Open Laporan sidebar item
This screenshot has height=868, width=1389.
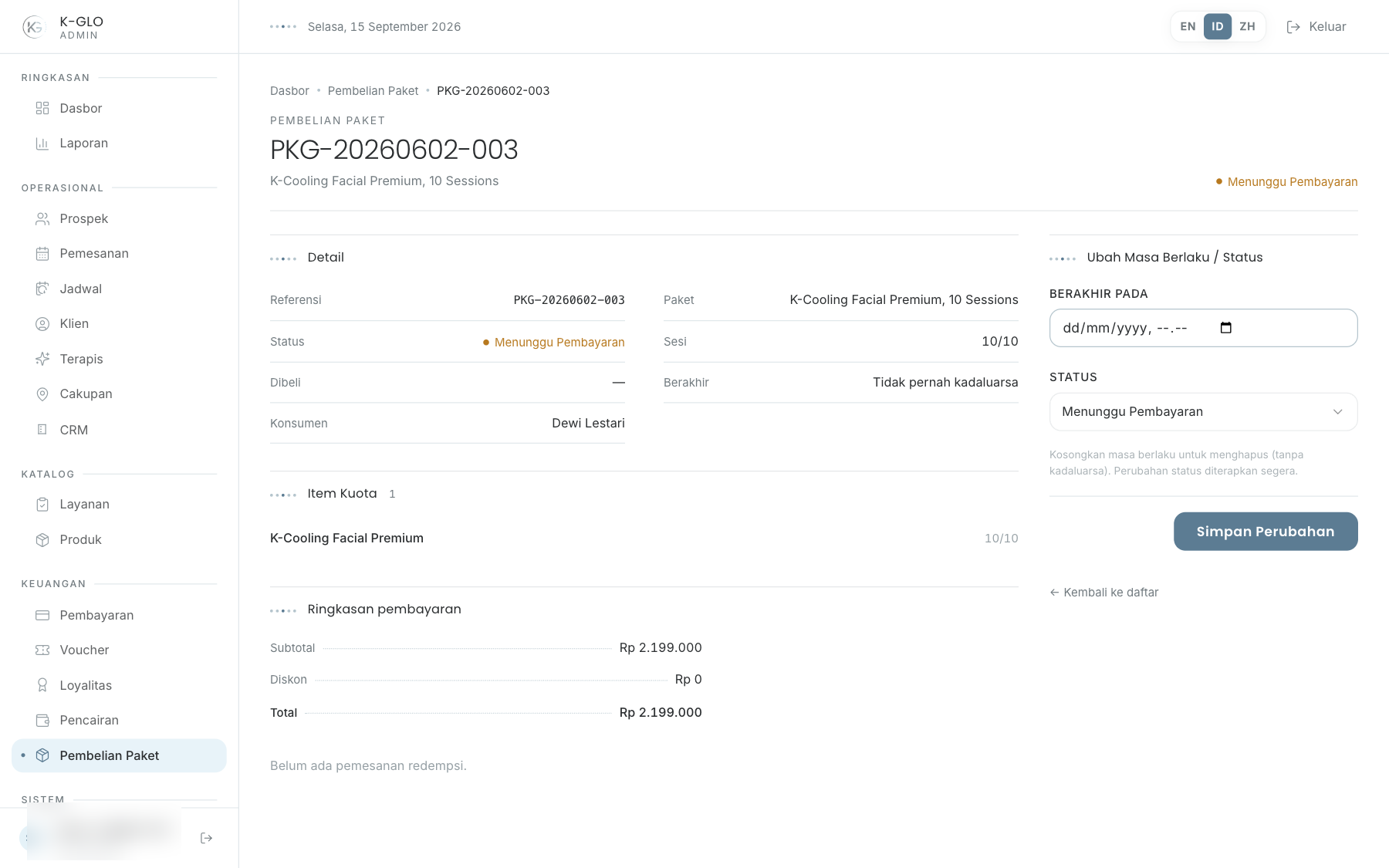click(x=119, y=144)
